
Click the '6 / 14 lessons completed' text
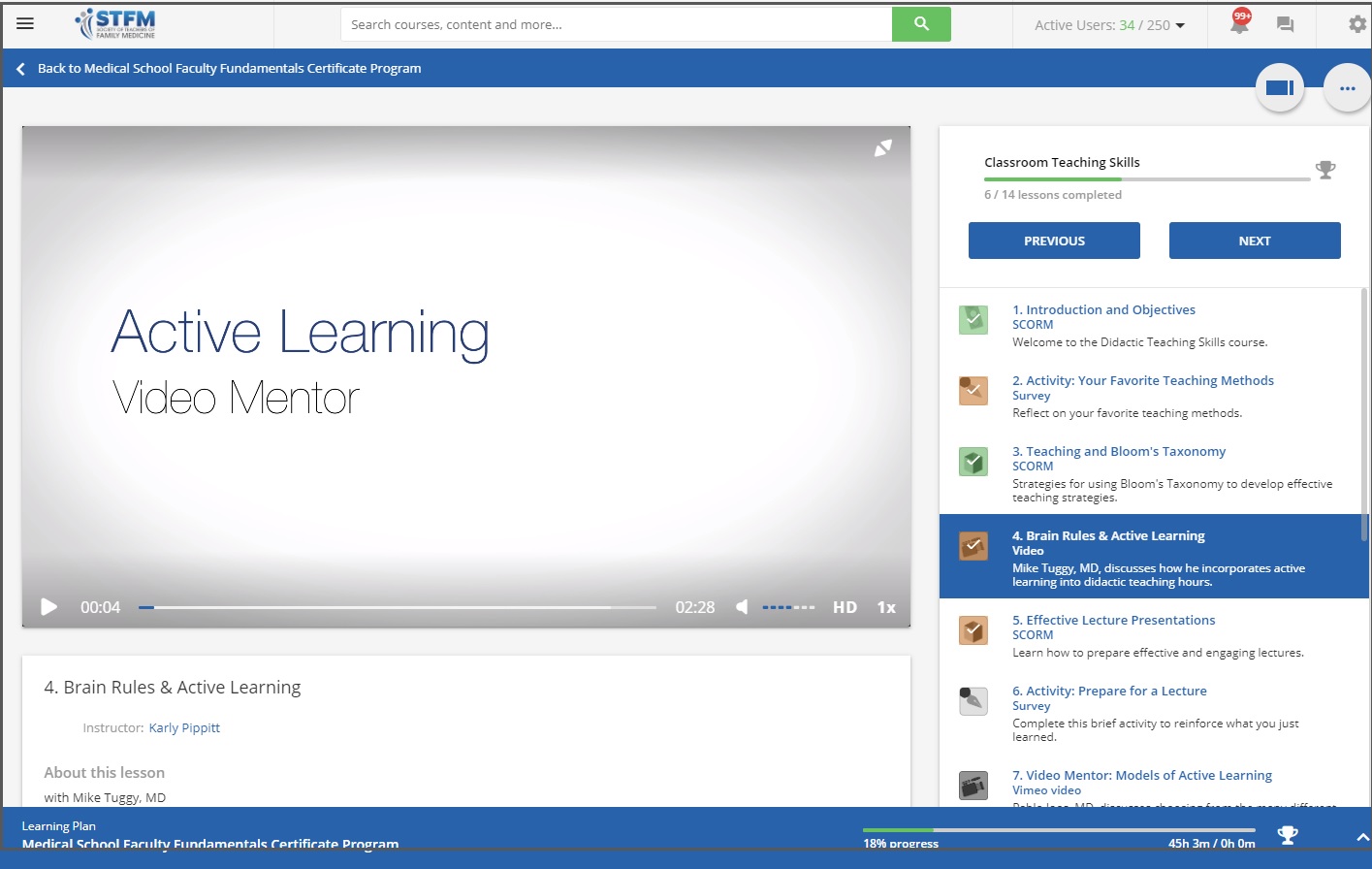point(1053,195)
